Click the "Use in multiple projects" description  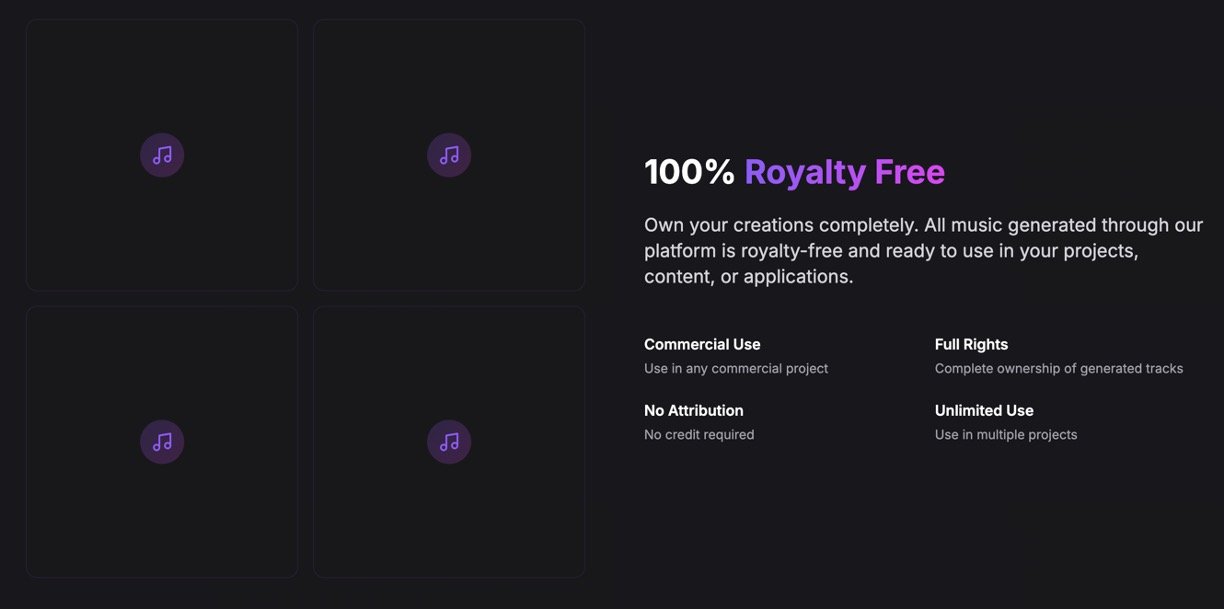click(x=1005, y=434)
